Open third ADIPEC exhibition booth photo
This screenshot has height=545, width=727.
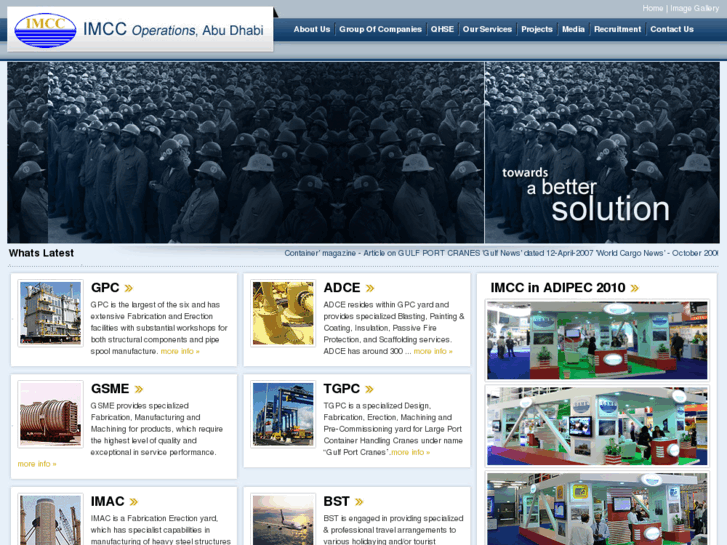[597, 508]
